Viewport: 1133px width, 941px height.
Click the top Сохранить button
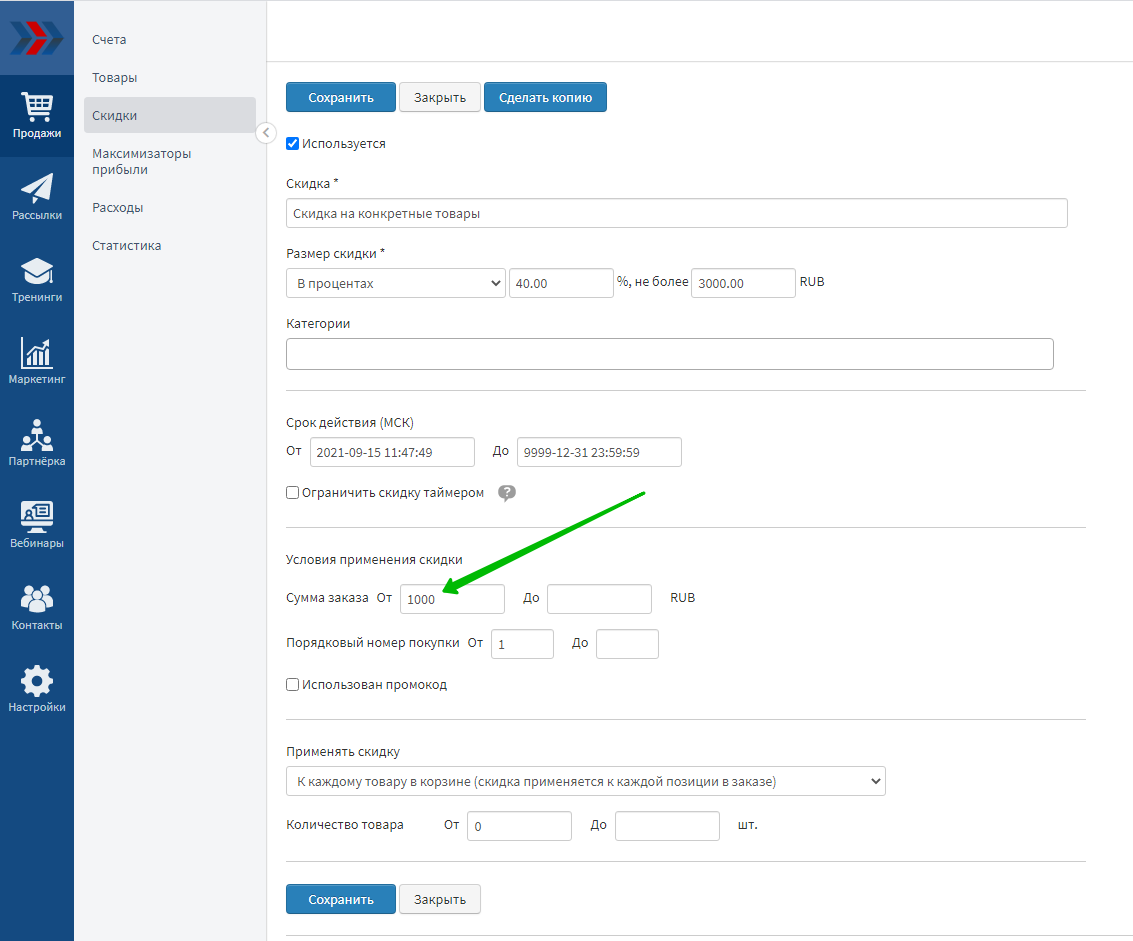340,97
